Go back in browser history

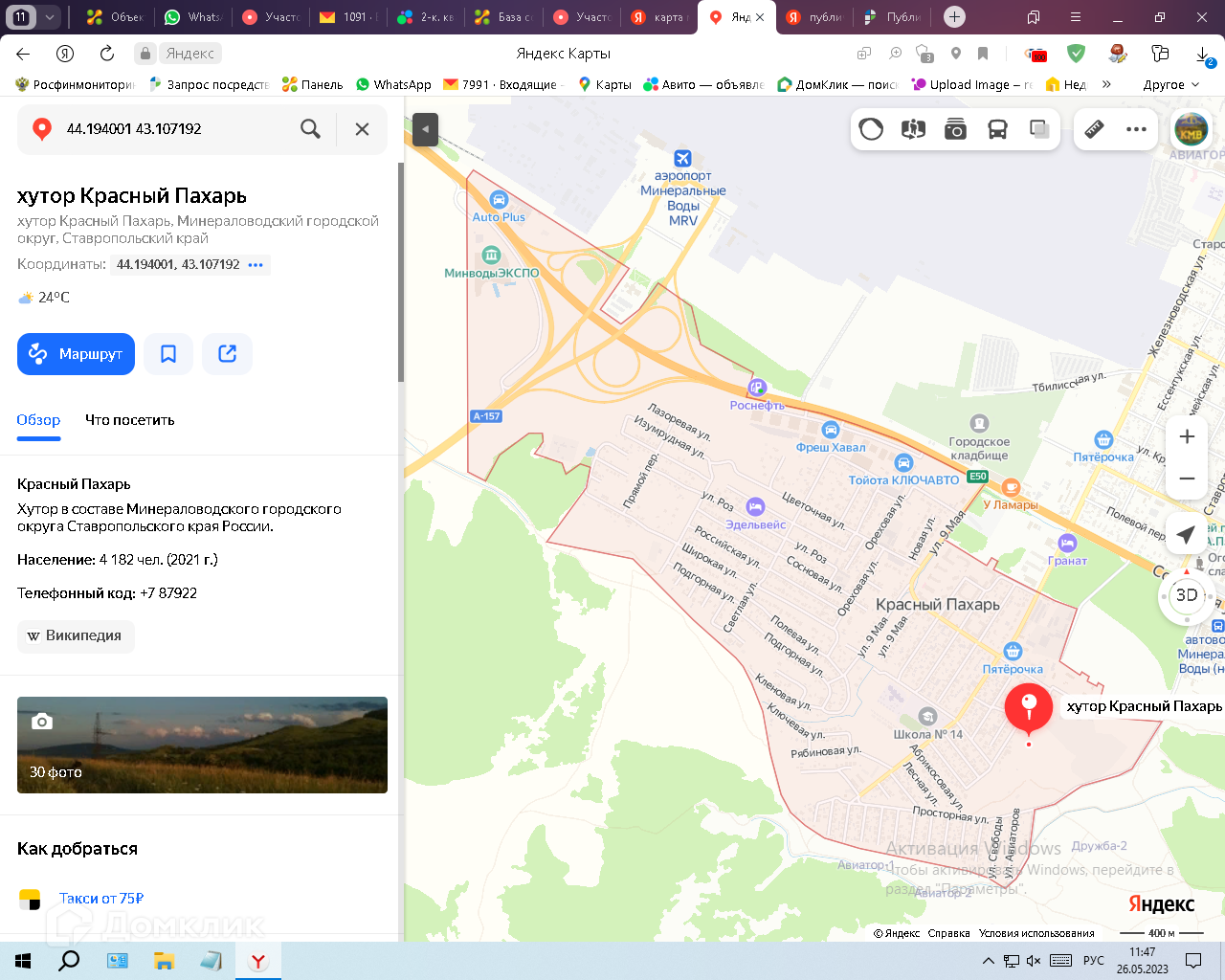[x=23, y=54]
